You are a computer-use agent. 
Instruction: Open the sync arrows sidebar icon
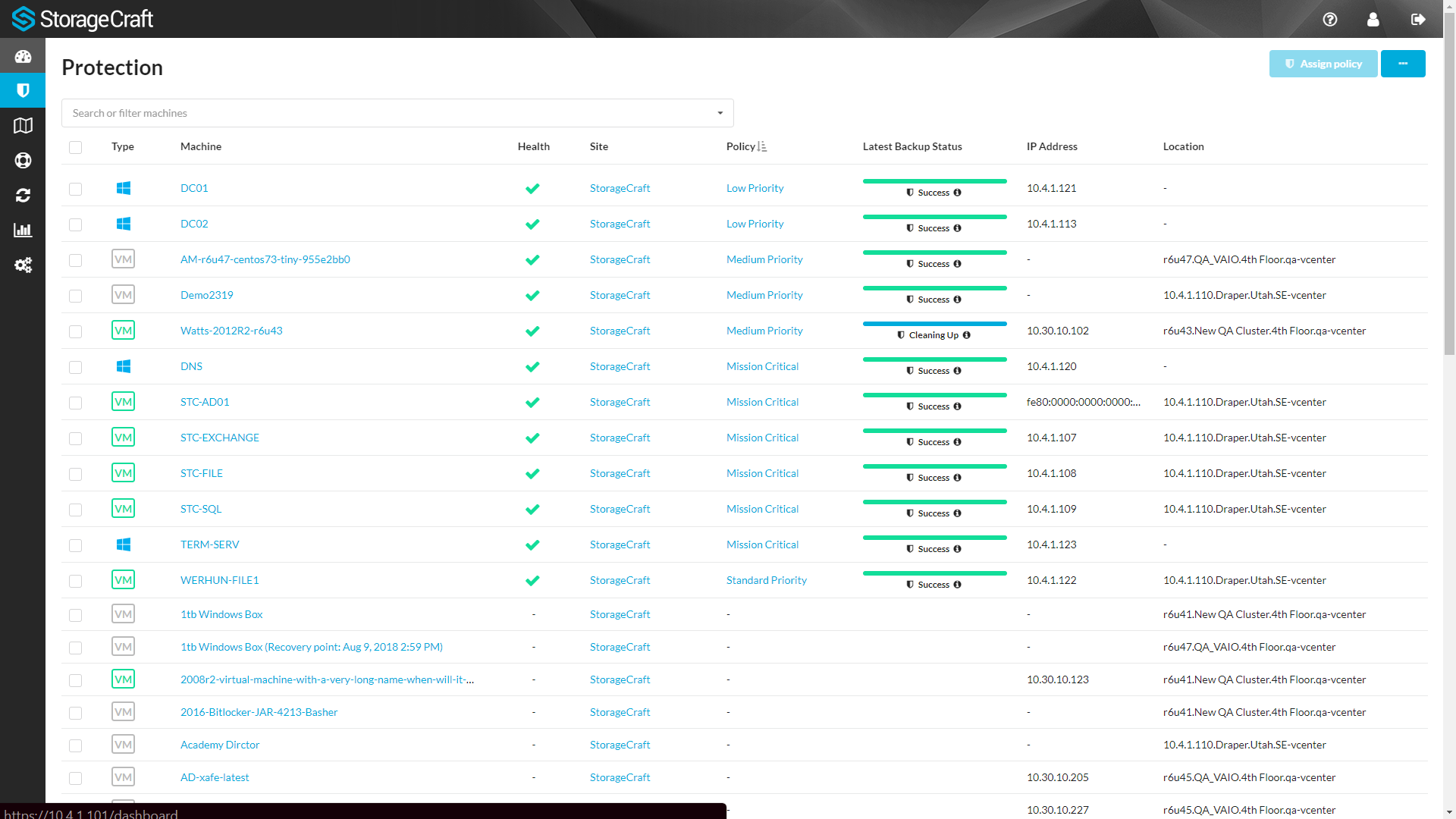(23, 196)
